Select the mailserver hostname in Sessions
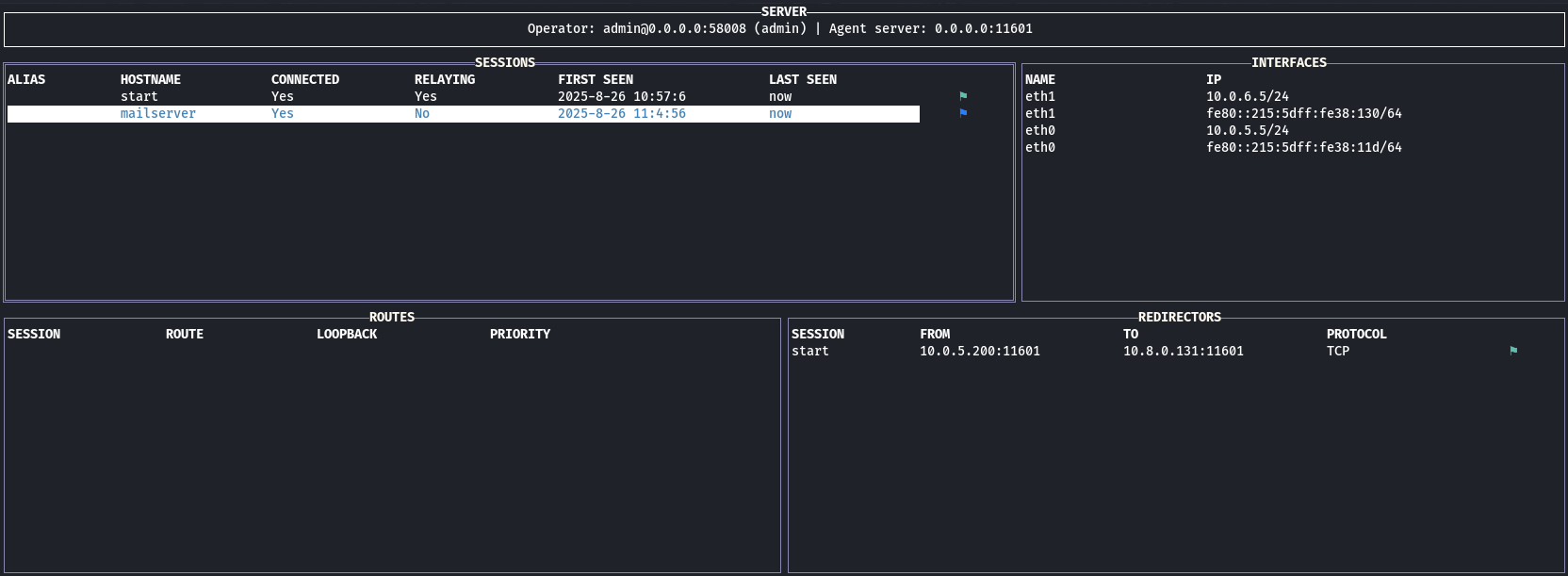This screenshot has width=1568, height=576. click(x=158, y=114)
